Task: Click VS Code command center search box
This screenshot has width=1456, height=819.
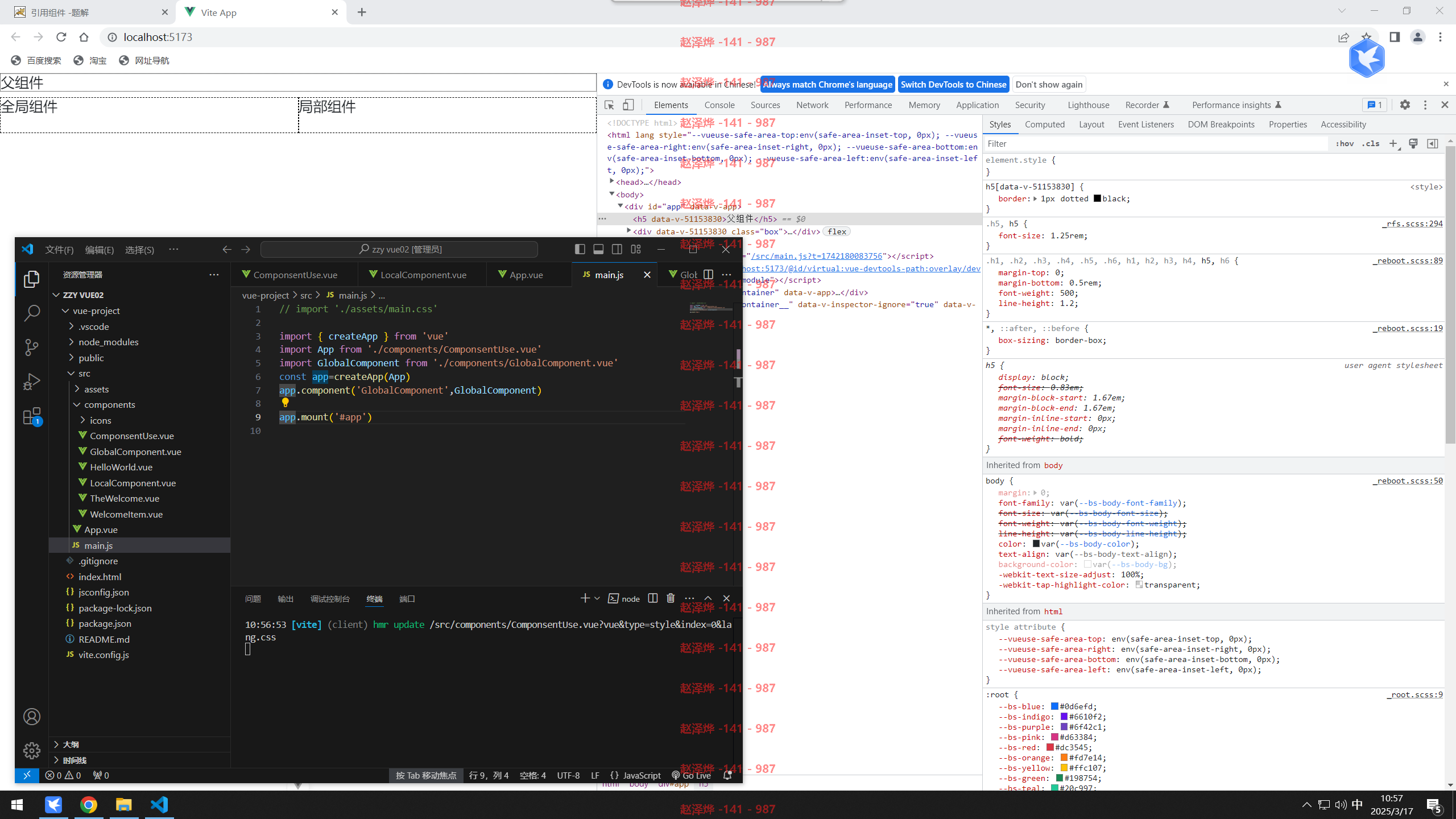Action: (399, 249)
